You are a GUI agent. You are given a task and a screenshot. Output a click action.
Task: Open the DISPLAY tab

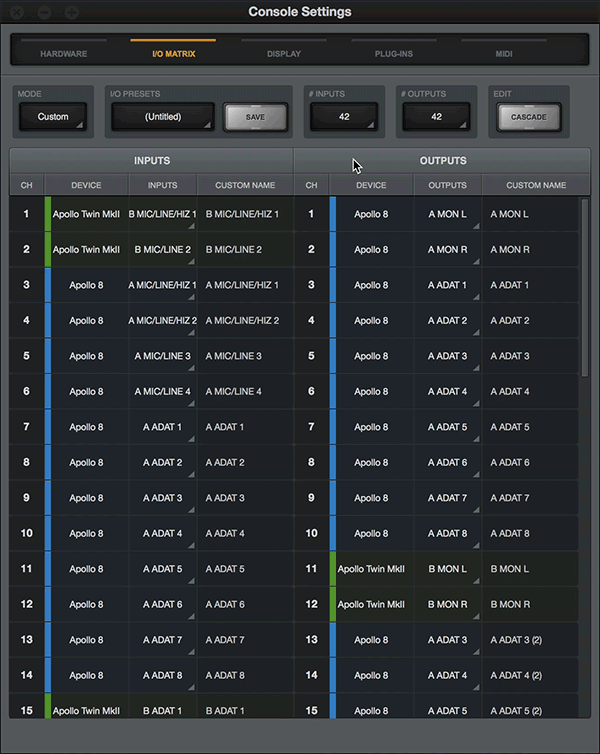click(x=284, y=53)
